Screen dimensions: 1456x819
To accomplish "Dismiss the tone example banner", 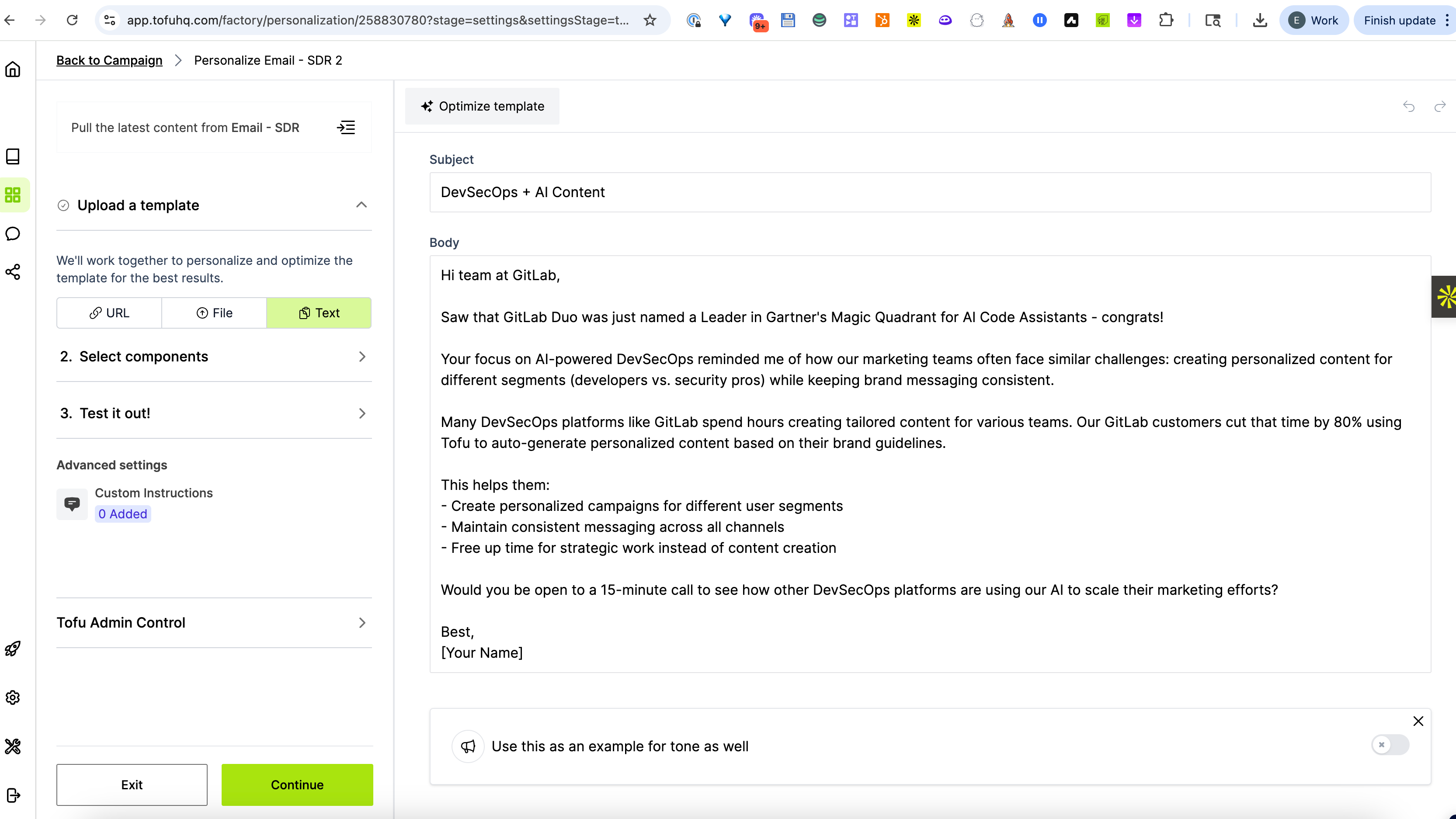I will [x=1418, y=721].
